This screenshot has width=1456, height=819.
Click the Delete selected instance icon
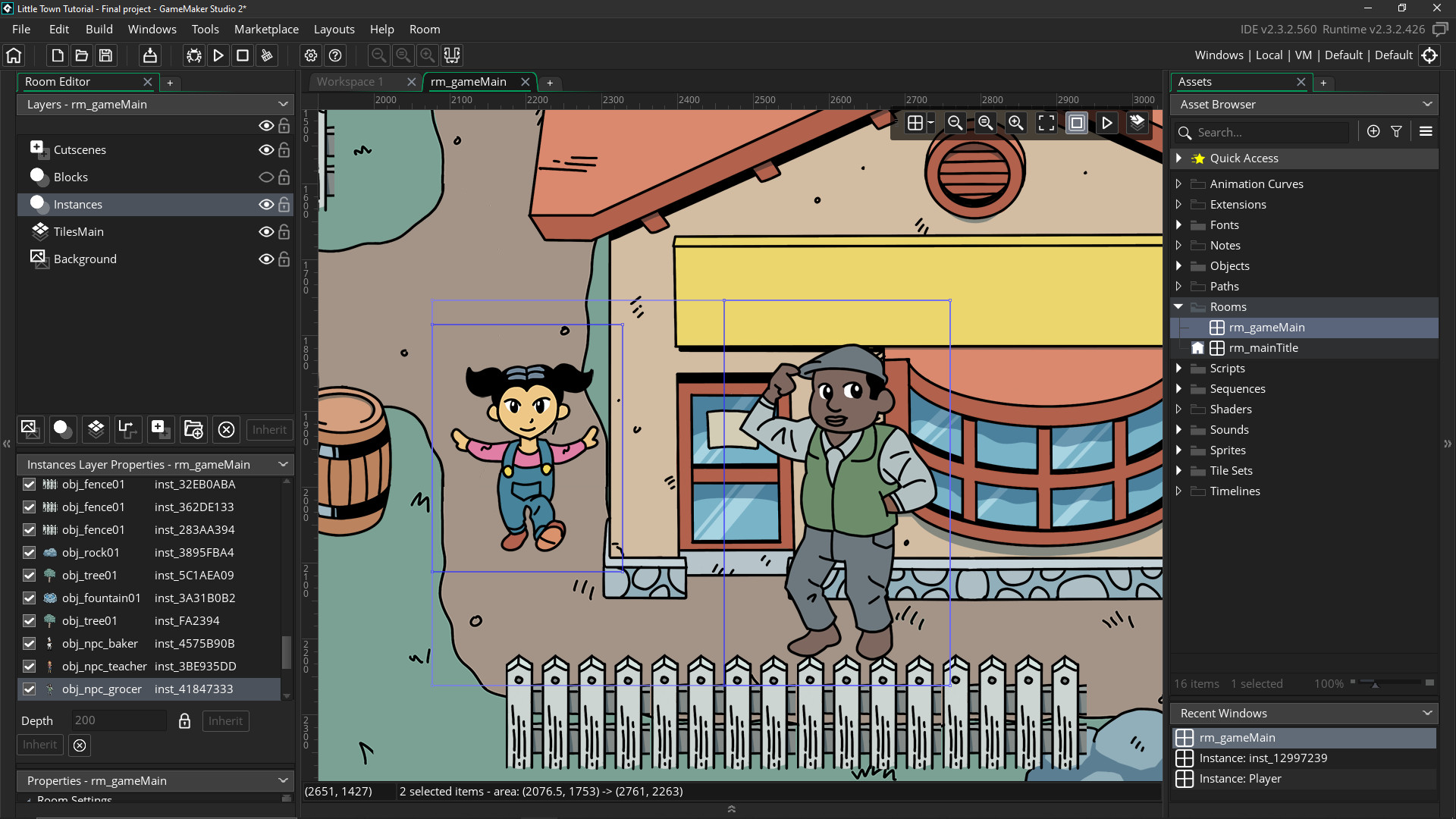tap(226, 430)
